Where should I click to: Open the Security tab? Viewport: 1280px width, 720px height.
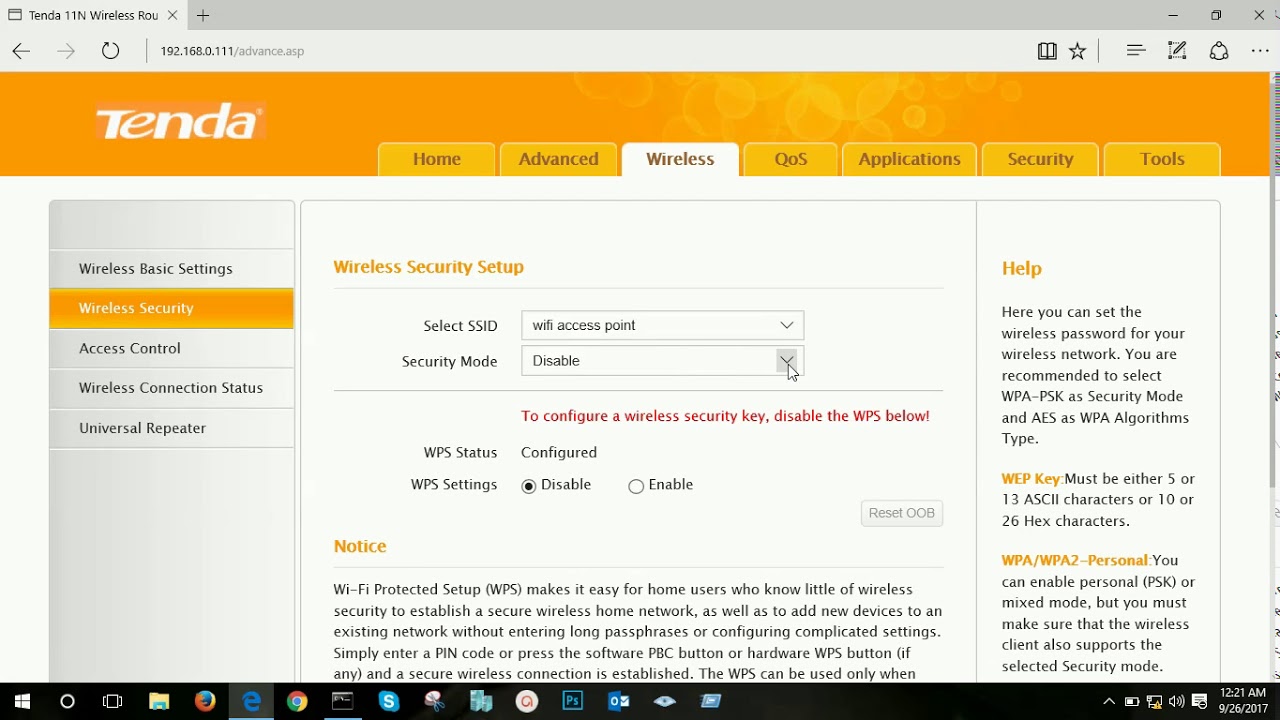[1040, 160]
